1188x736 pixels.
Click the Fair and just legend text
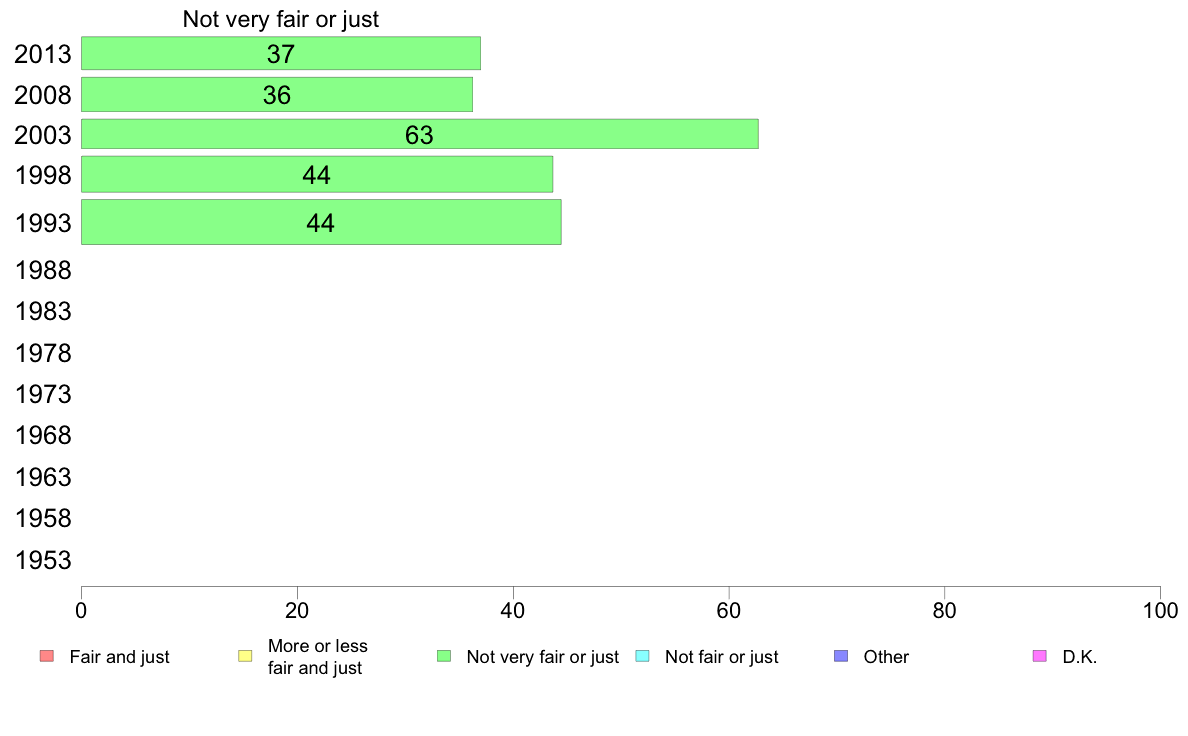coord(119,657)
